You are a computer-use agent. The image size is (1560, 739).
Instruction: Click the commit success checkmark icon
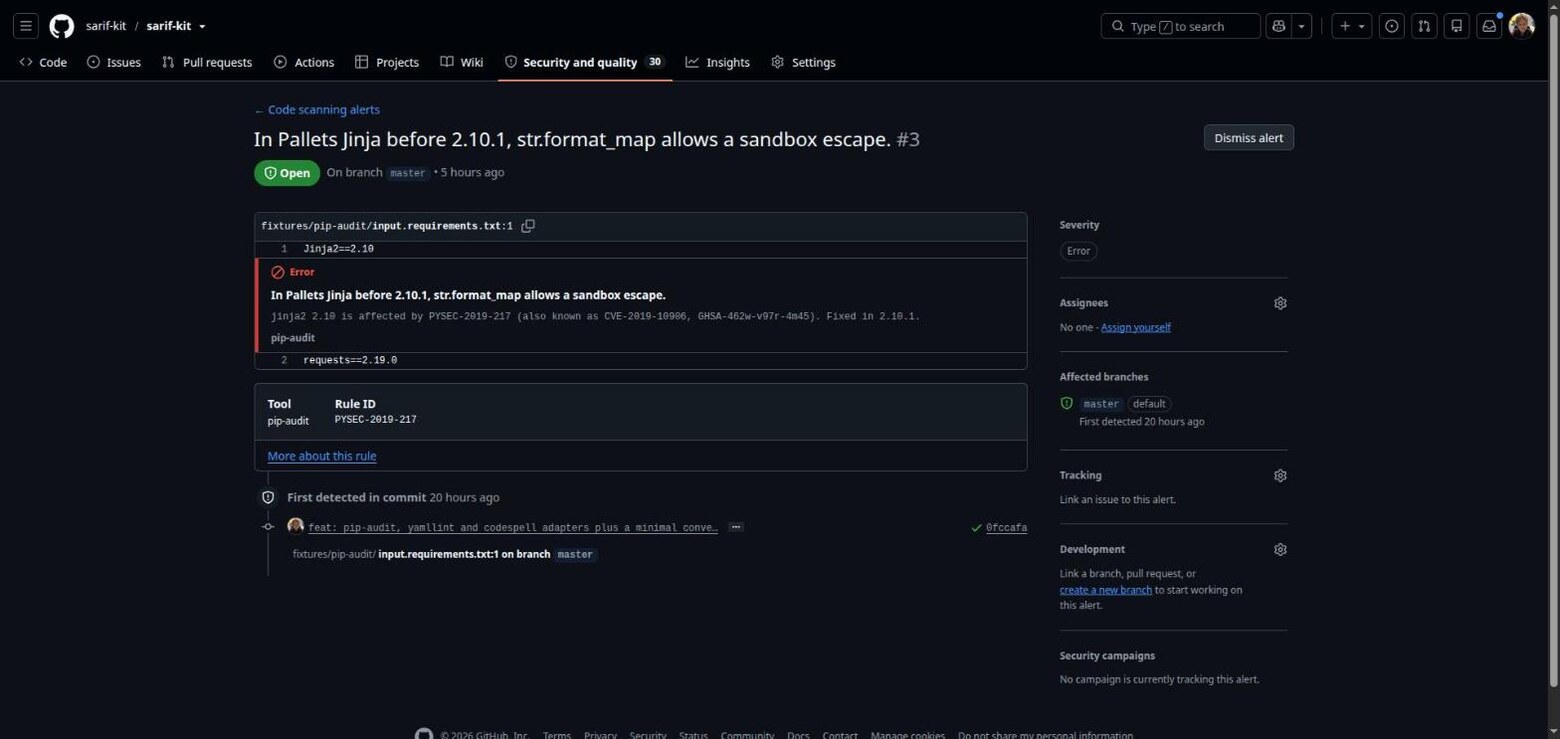click(x=976, y=527)
